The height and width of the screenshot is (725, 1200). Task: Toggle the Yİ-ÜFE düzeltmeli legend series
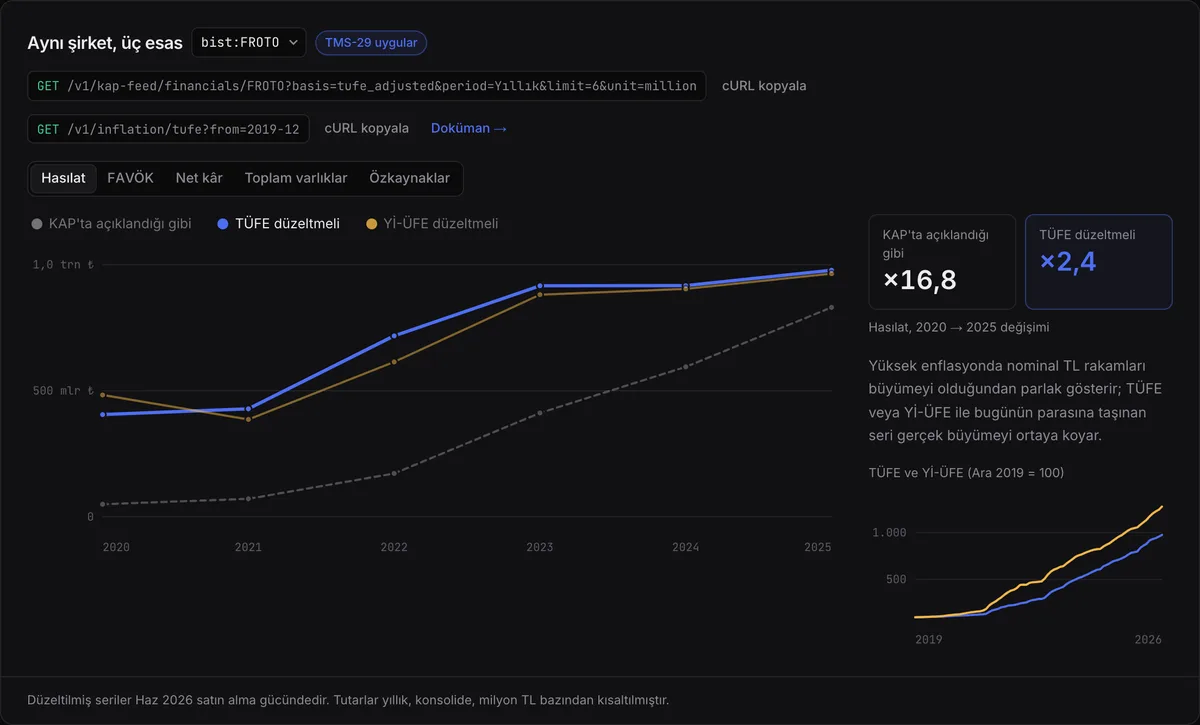(x=432, y=224)
